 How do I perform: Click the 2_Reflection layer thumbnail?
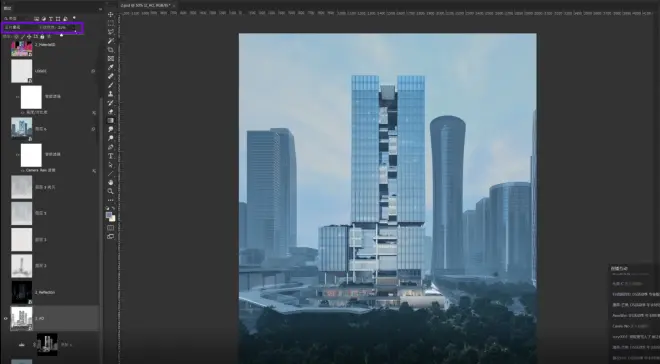[x=21, y=292]
